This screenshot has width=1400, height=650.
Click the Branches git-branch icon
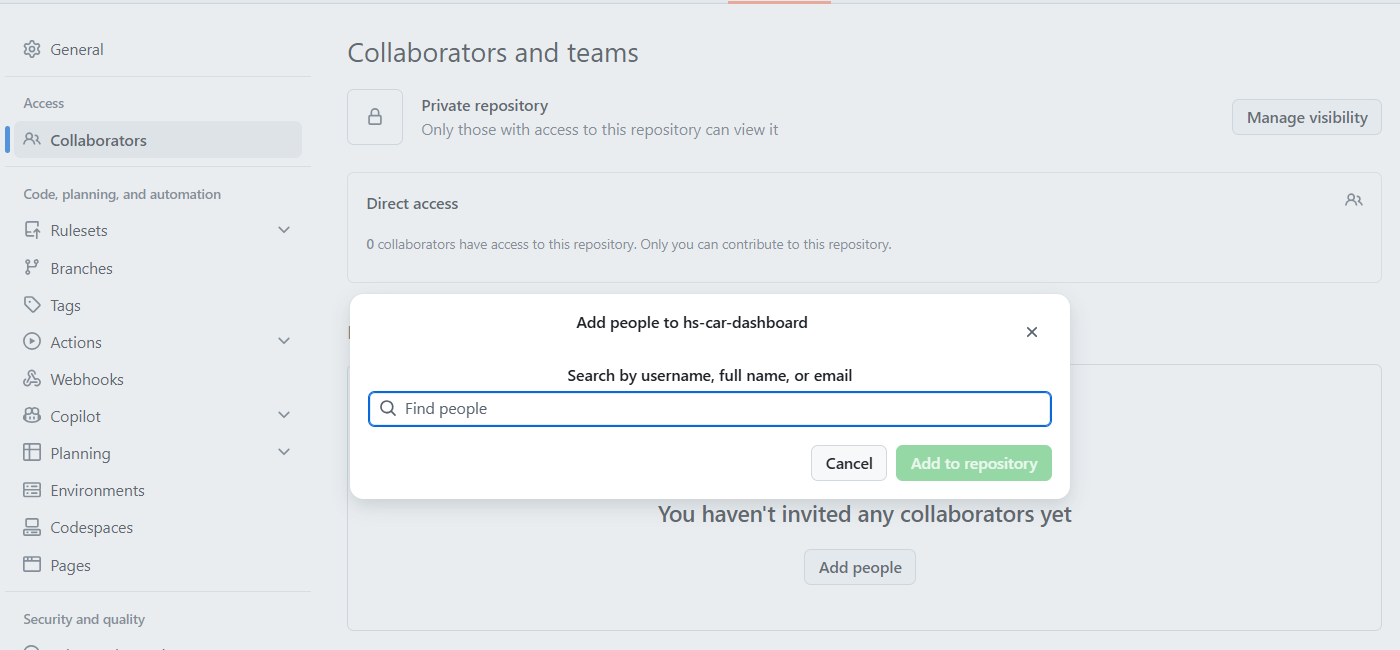(x=32, y=268)
